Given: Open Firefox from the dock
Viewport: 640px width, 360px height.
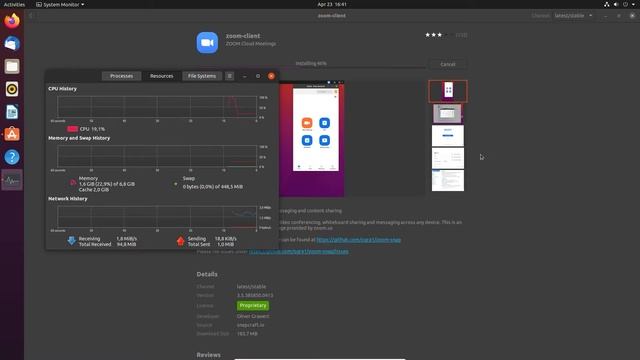Looking at the screenshot, I should [x=12, y=20].
